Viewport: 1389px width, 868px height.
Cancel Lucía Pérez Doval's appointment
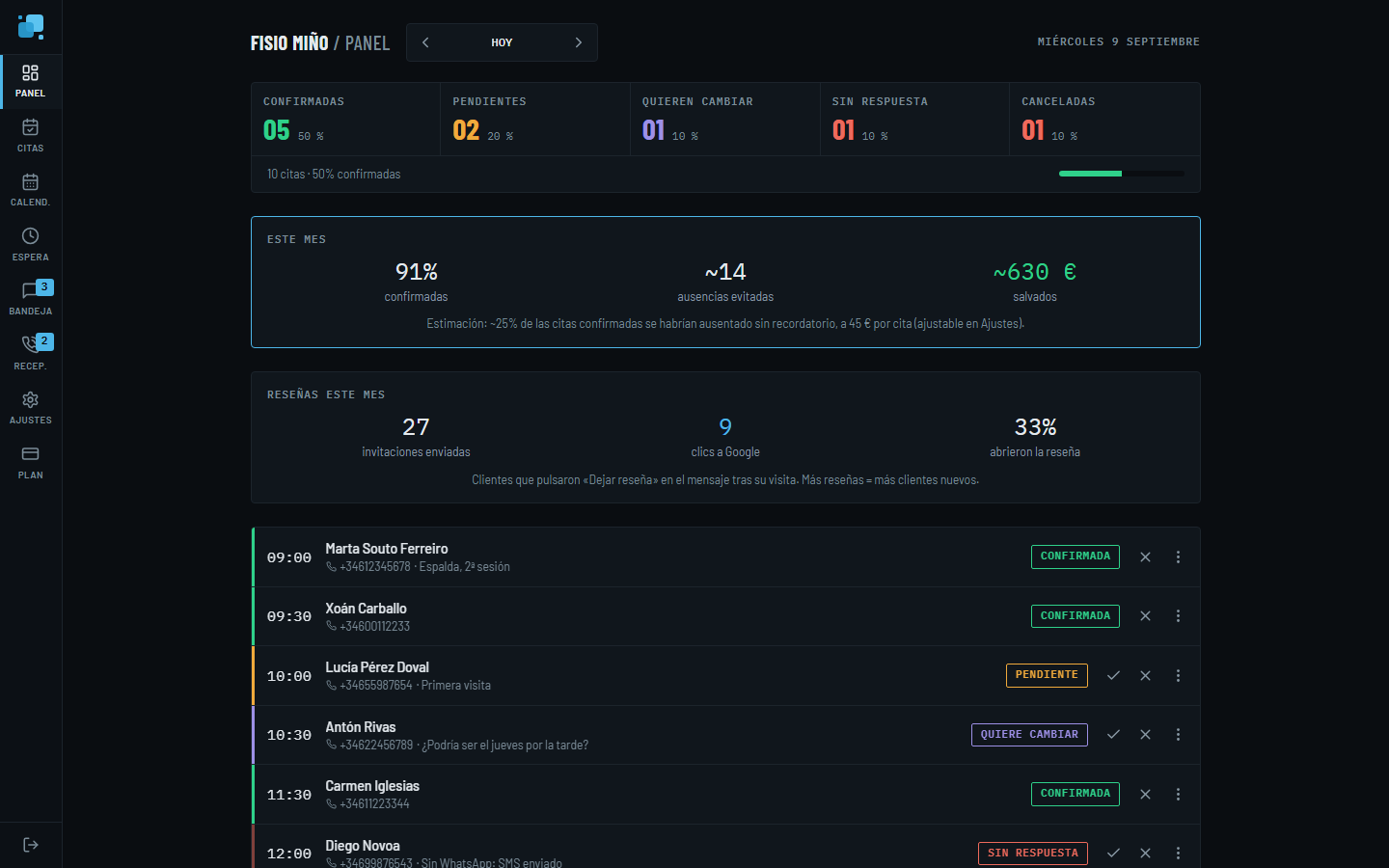pos(1145,676)
